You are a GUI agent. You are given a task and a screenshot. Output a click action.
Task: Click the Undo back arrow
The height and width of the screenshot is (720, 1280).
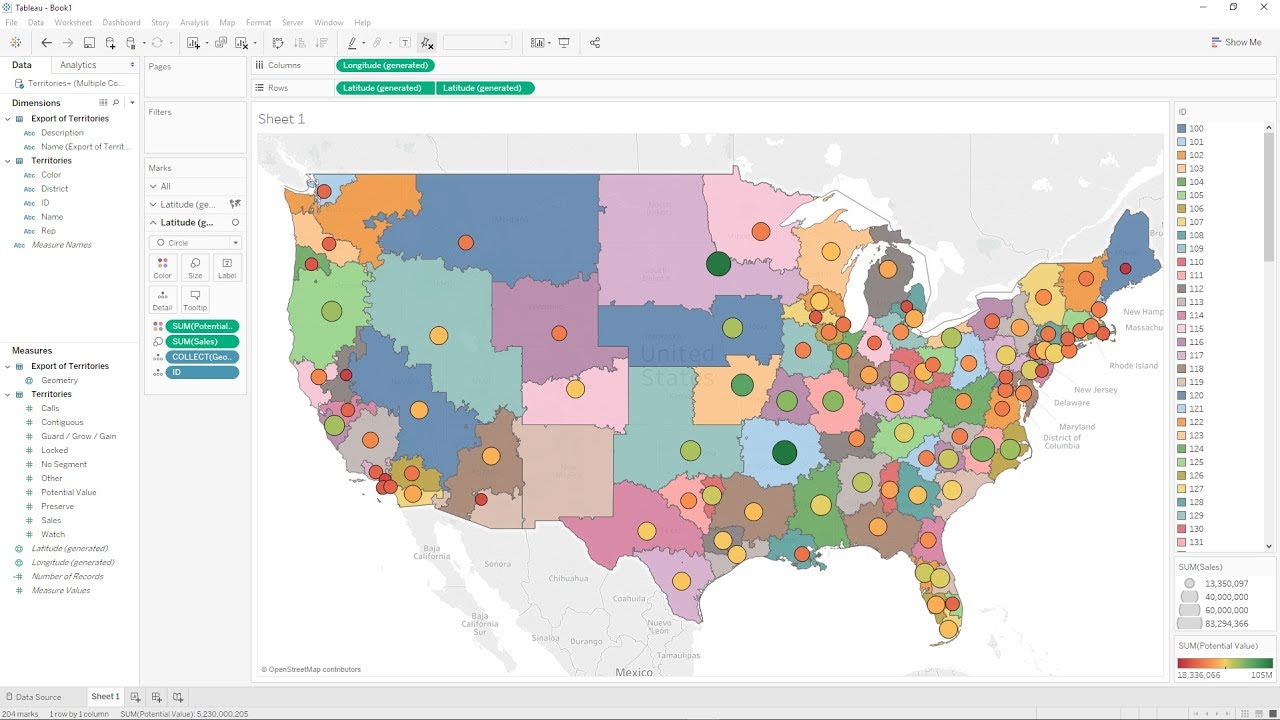(x=46, y=43)
